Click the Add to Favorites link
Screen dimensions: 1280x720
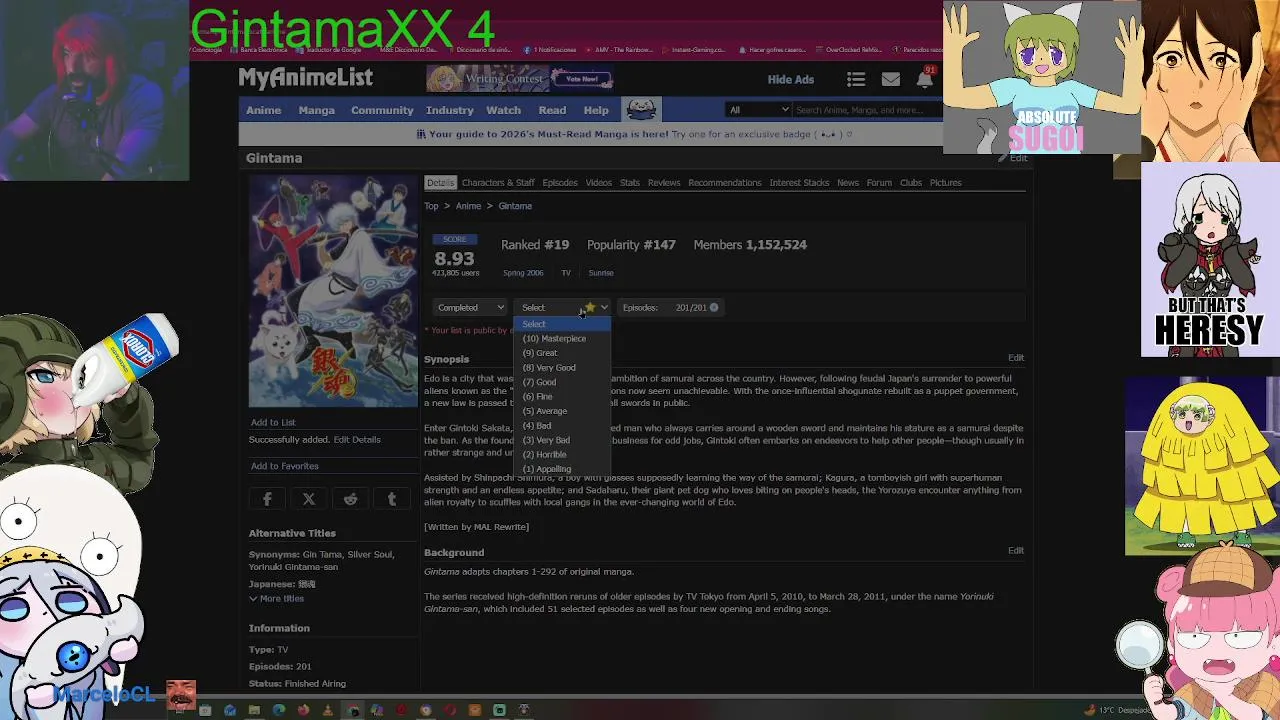coord(285,466)
